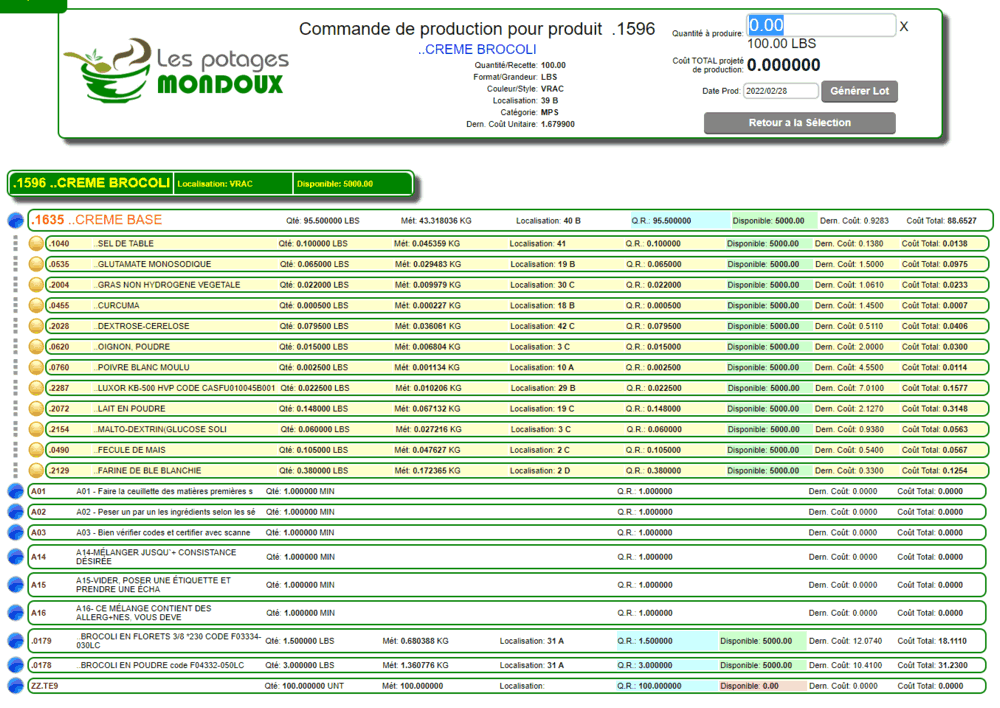Click the Localisation: VRAC header cell

point(233,184)
